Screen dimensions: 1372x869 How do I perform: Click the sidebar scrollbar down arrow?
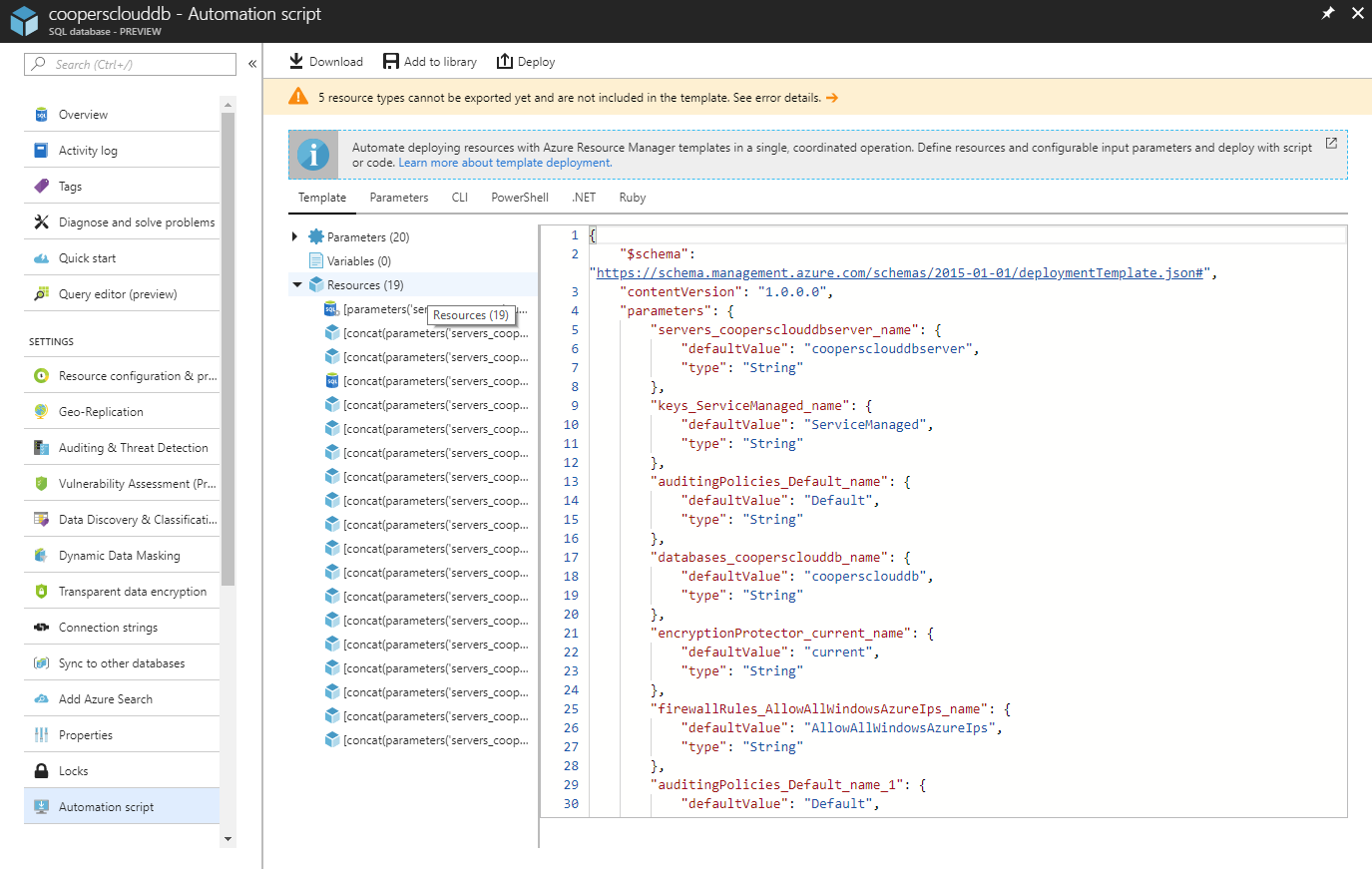click(x=228, y=839)
